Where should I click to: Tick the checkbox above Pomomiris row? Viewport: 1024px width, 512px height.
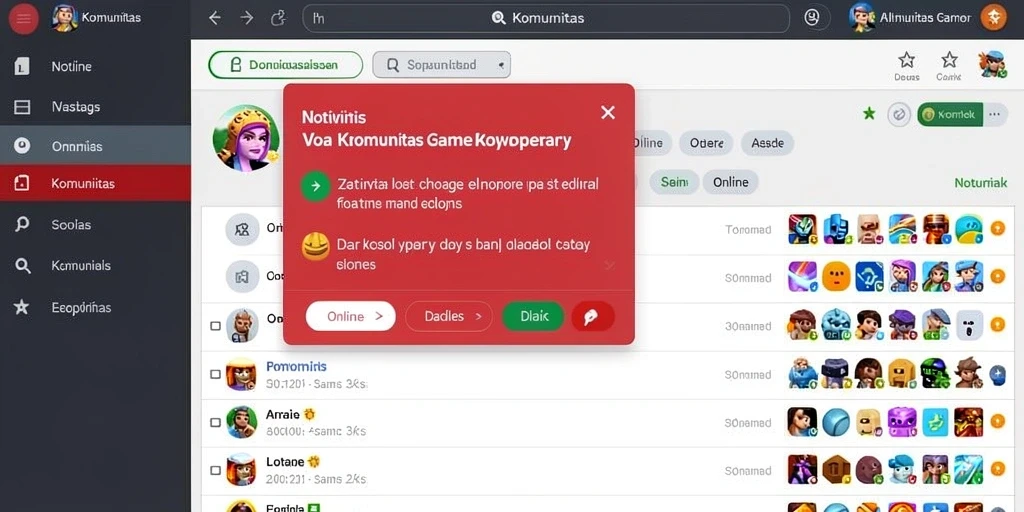coord(216,325)
